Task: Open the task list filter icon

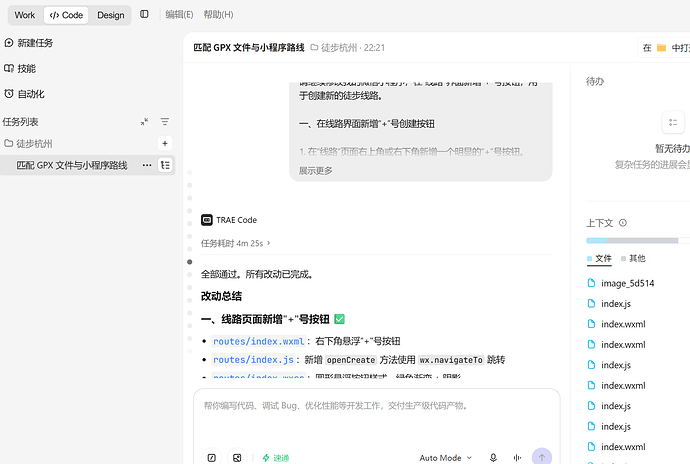Action: (x=165, y=122)
